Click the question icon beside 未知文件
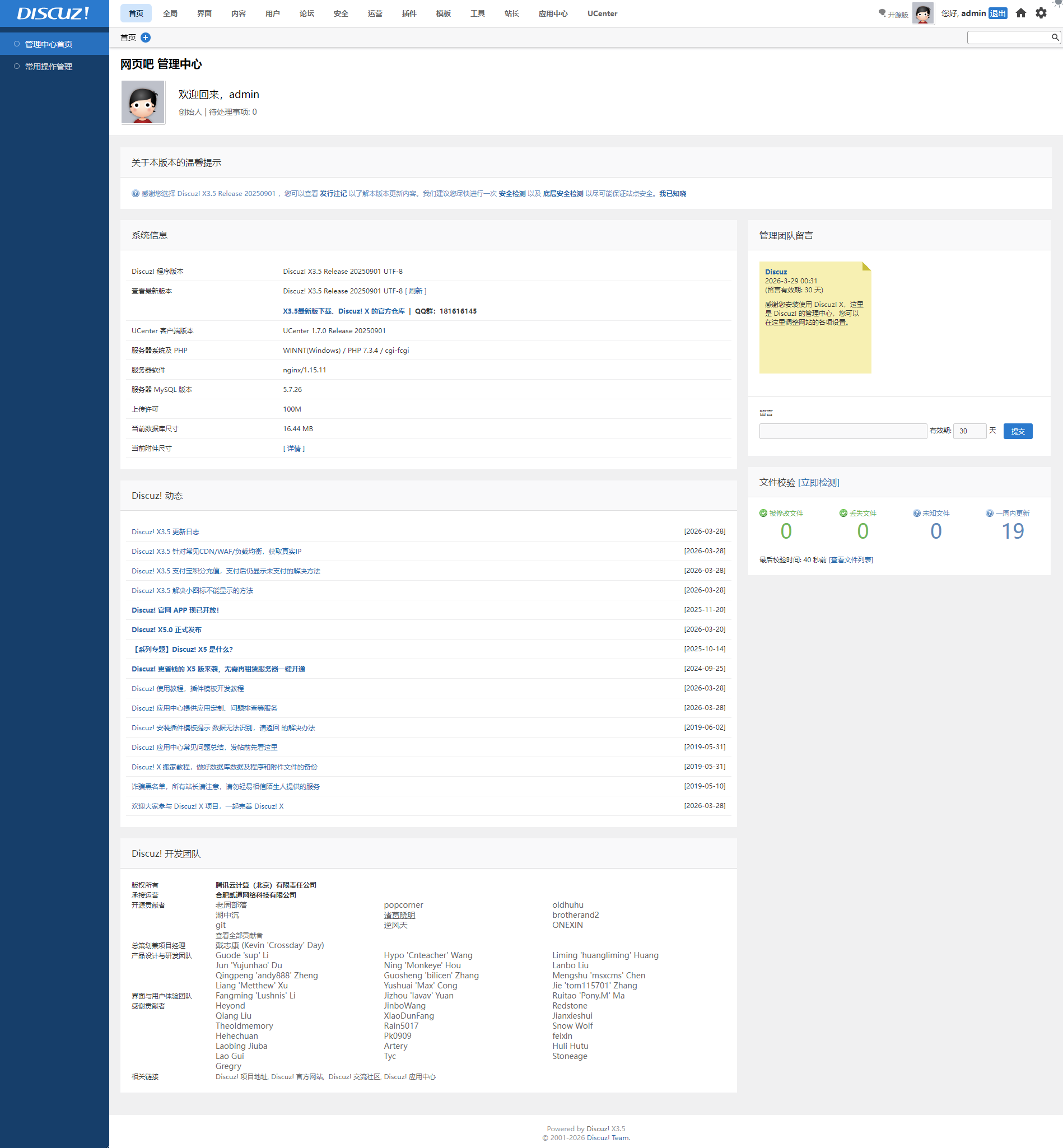1063x1148 pixels. point(916,513)
